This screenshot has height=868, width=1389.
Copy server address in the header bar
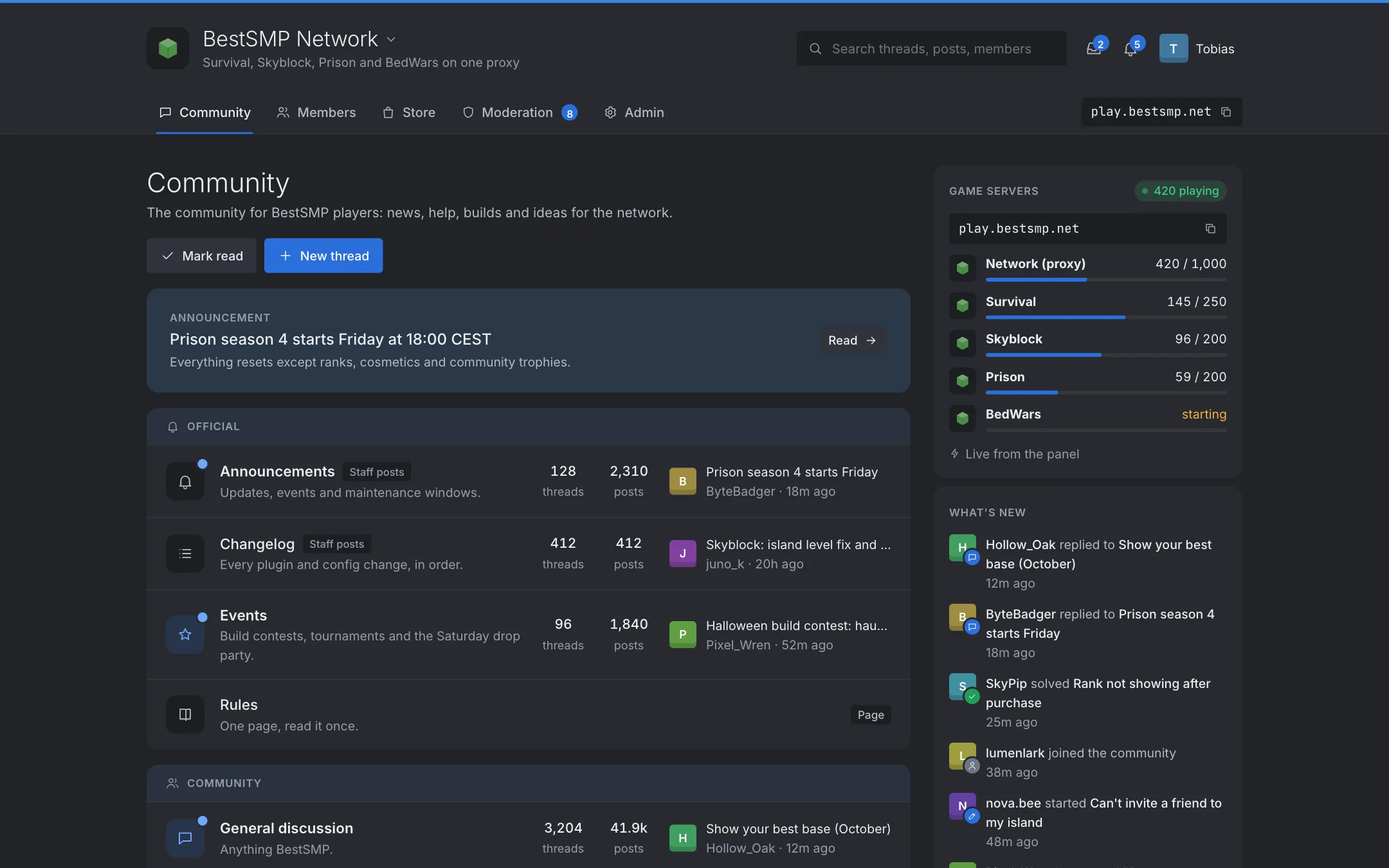point(1226,112)
